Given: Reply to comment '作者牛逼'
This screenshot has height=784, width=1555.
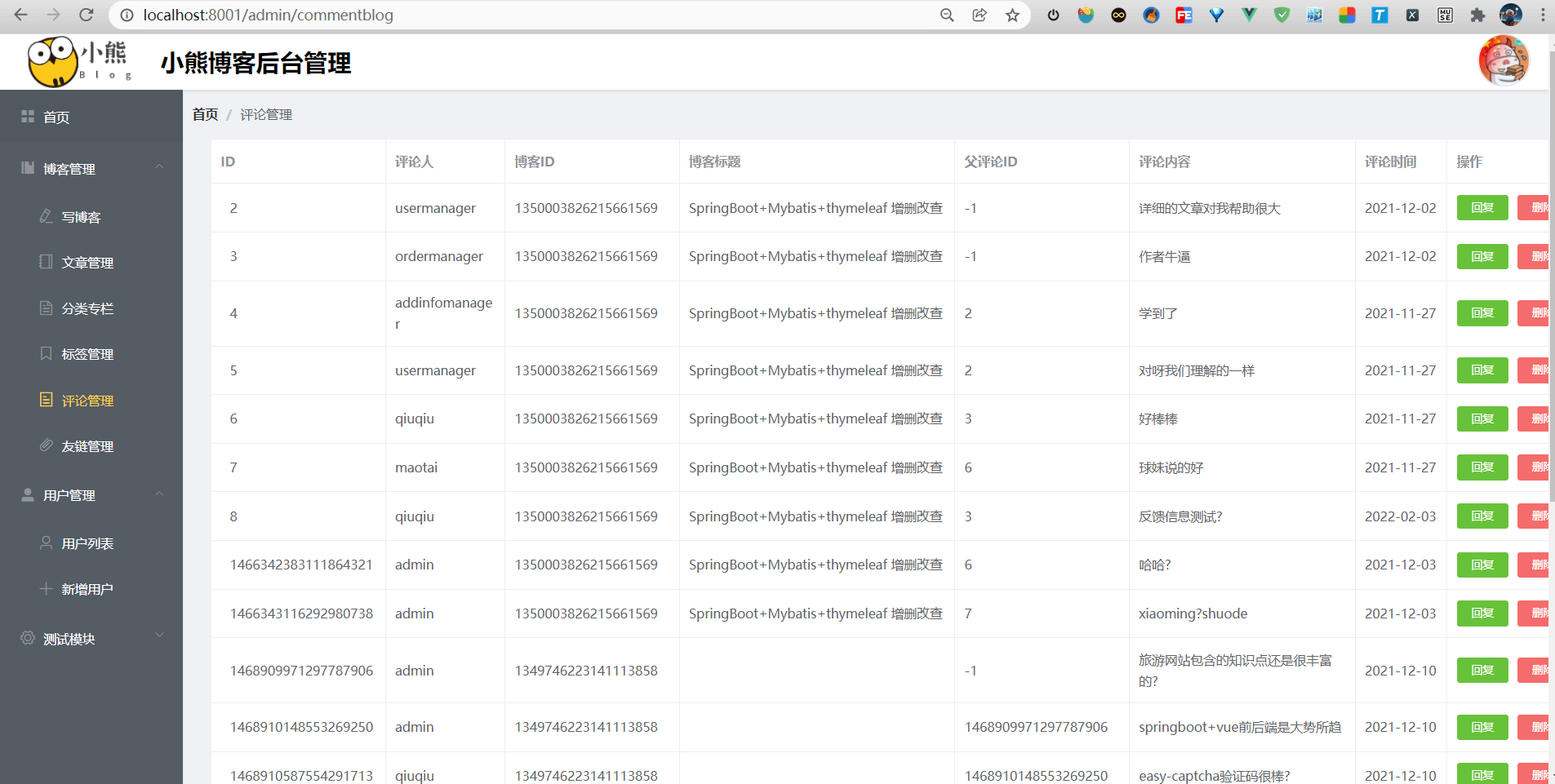Looking at the screenshot, I should 1482,256.
